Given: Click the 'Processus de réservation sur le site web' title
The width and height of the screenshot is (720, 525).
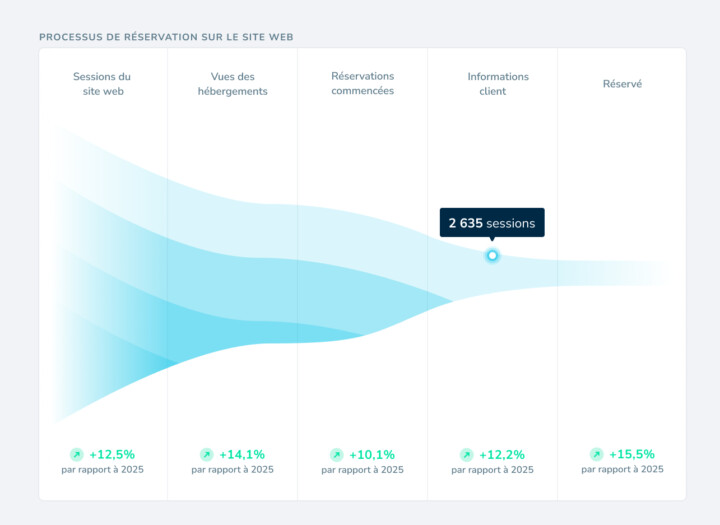Looking at the screenshot, I should pyautogui.click(x=166, y=37).
